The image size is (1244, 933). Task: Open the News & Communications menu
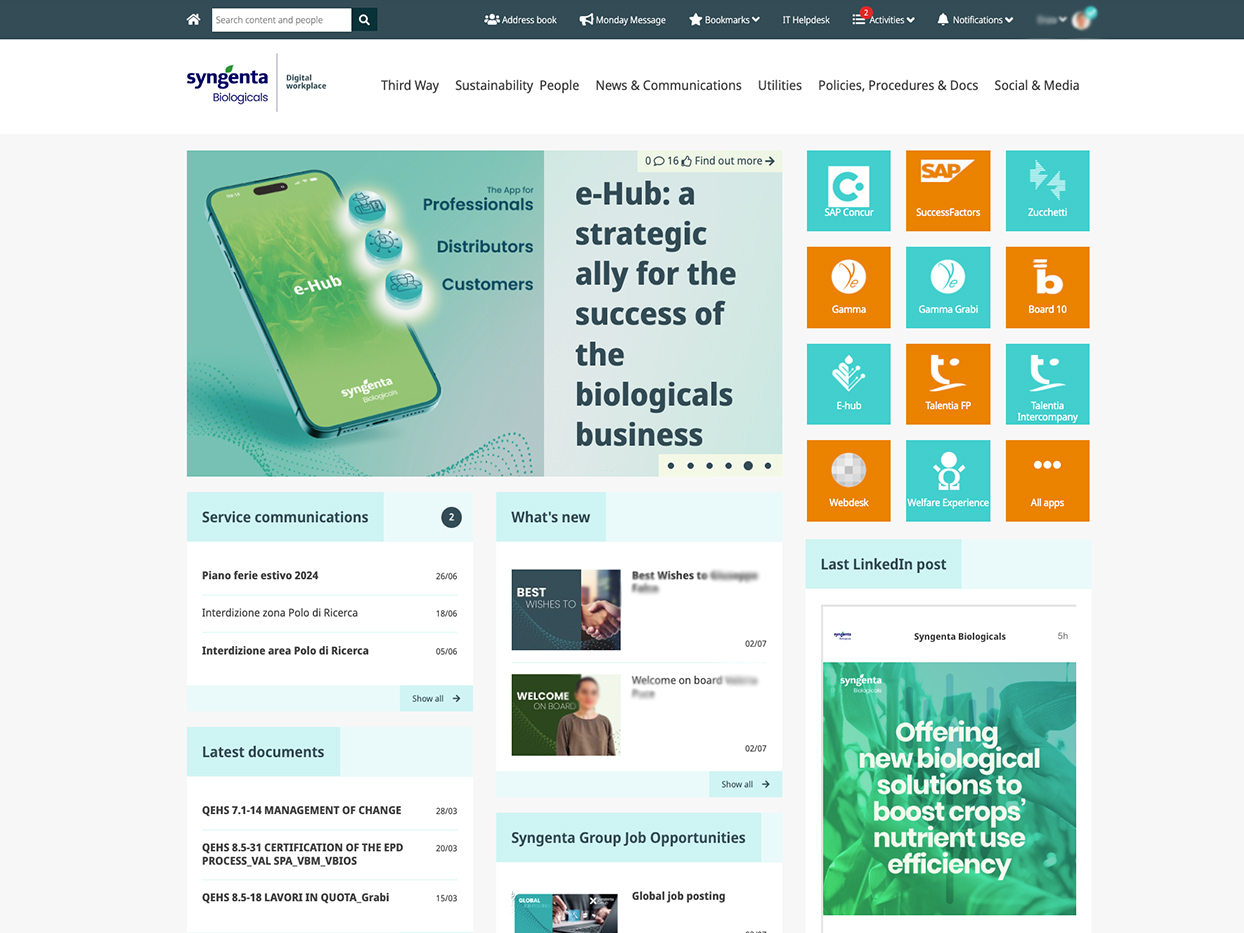point(668,85)
